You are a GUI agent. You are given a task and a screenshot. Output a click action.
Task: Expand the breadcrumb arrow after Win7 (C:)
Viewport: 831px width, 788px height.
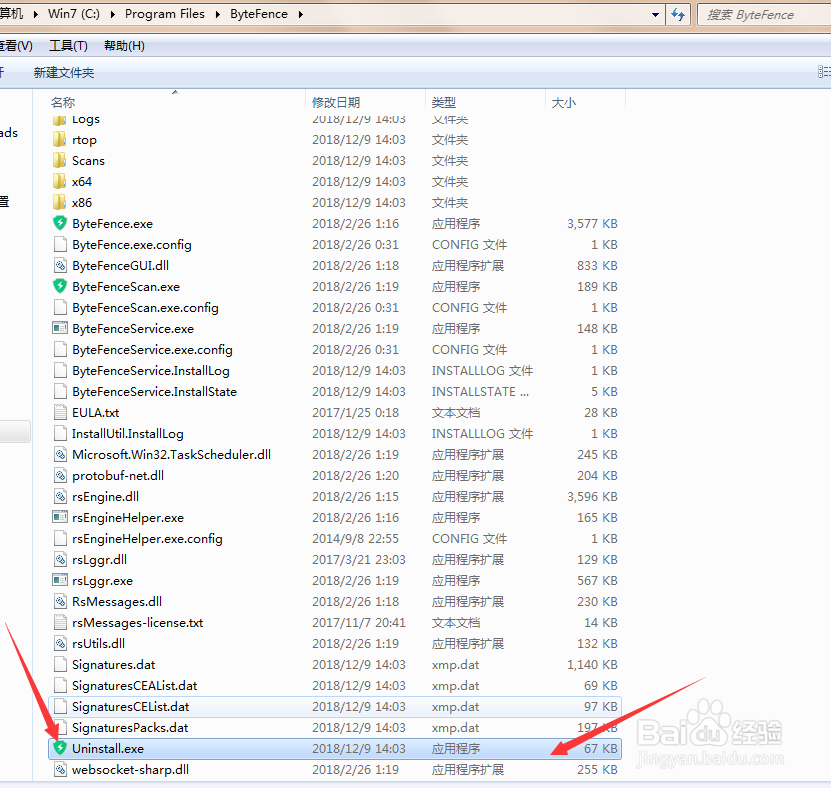(112, 14)
